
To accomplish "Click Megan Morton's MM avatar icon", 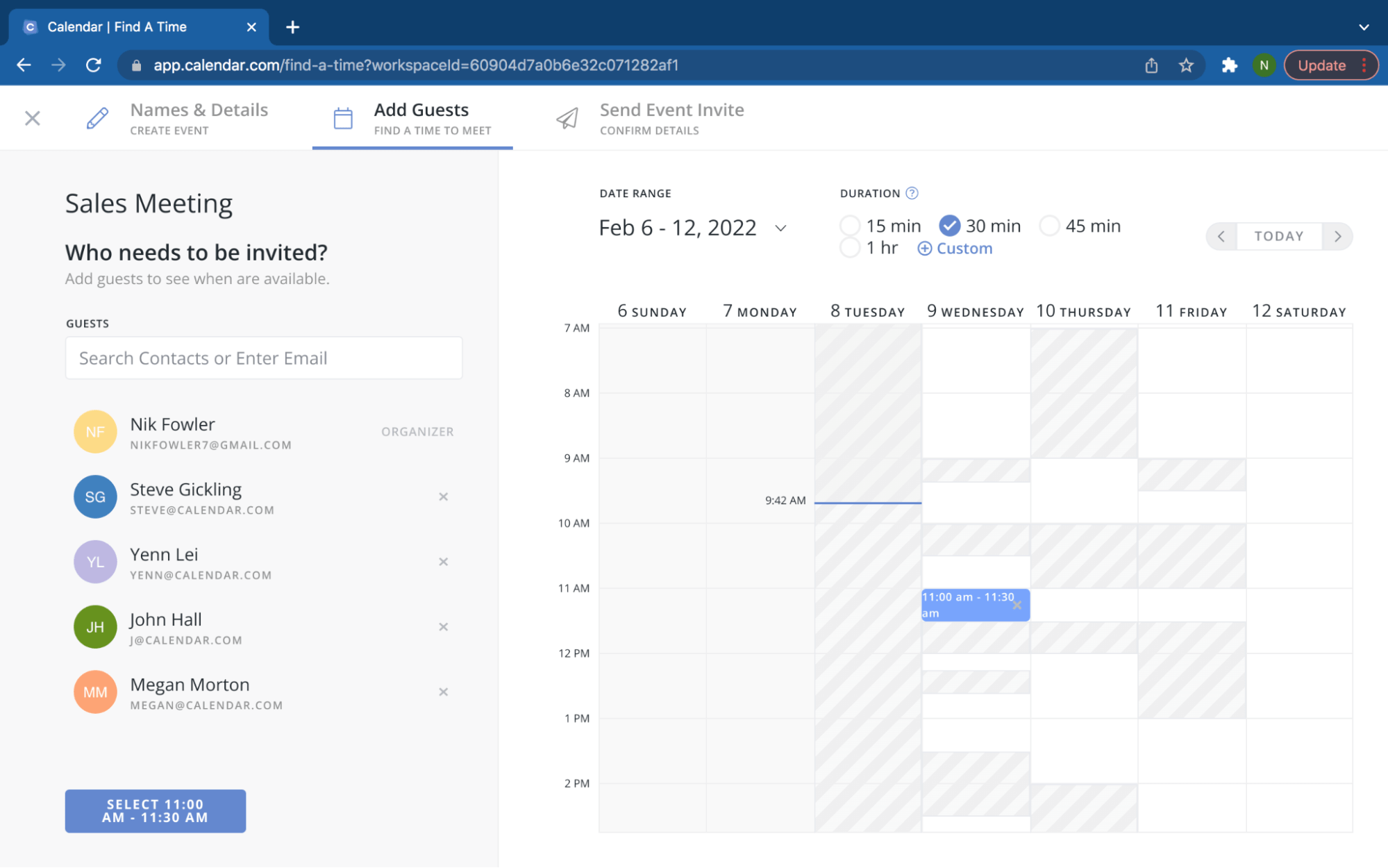I will tap(94, 692).
